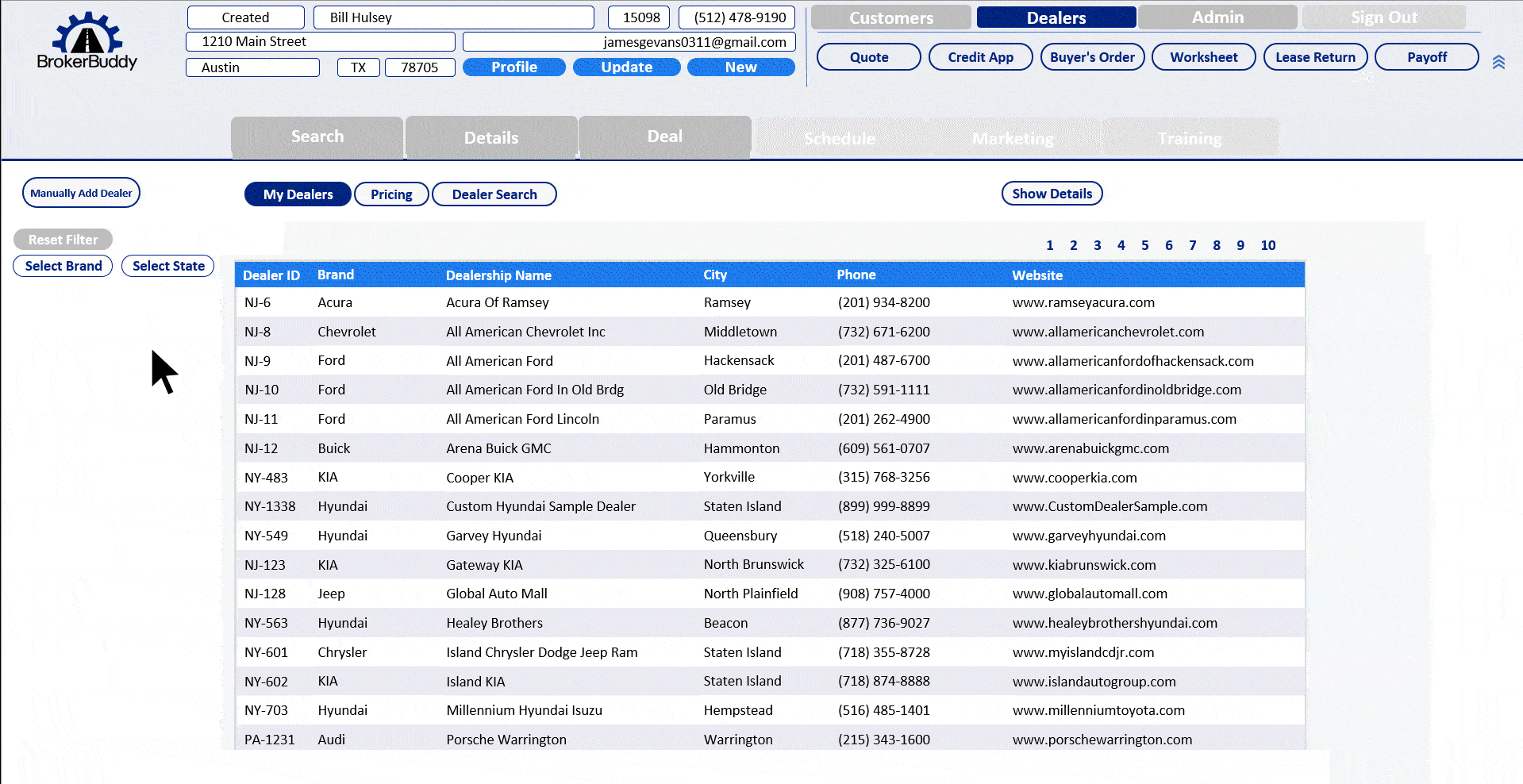Click the Payoff button
Image resolution: width=1523 pixels, height=784 pixels.
click(x=1427, y=57)
